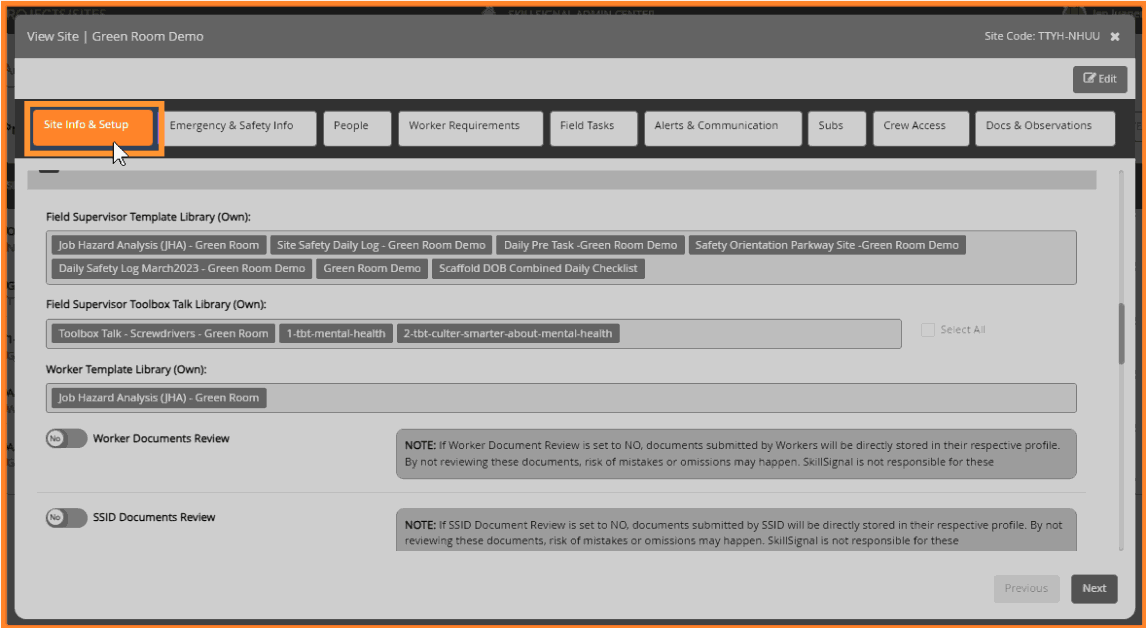The width and height of the screenshot is (1146, 628).
Task: Collapse the section with the minus icon
Action: coord(49,170)
